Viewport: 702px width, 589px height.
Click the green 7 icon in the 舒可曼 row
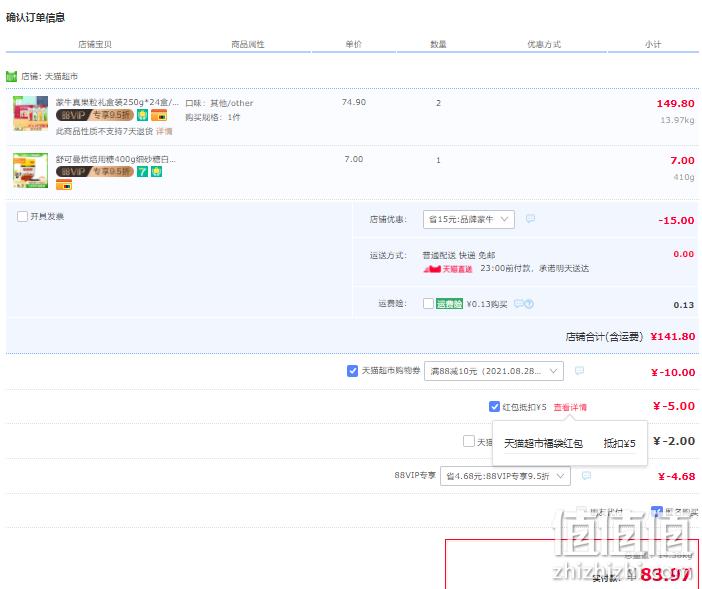[x=142, y=172]
